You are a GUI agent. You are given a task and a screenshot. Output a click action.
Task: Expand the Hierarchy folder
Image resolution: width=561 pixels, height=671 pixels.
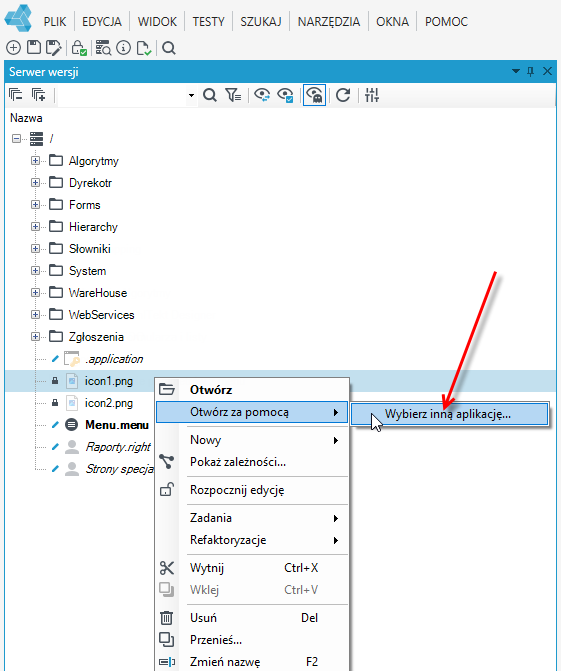tap(35, 227)
